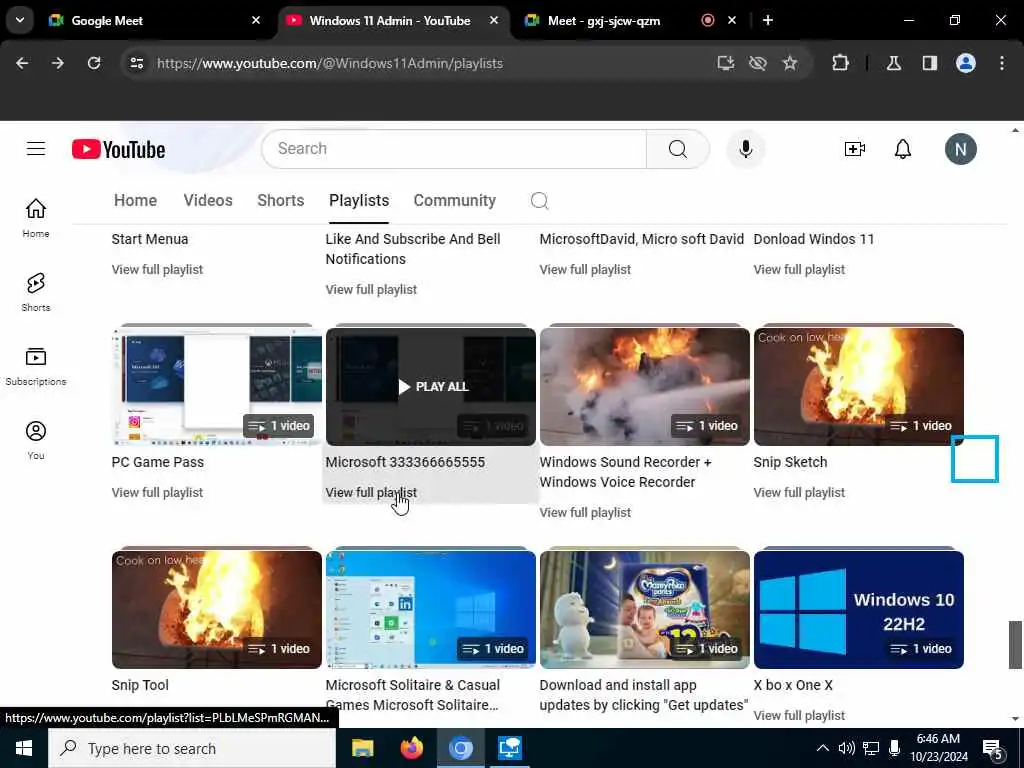The image size is (1024, 768).
Task: Open the YouTube hamburger guide menu
Action: [x=36, y=149]
